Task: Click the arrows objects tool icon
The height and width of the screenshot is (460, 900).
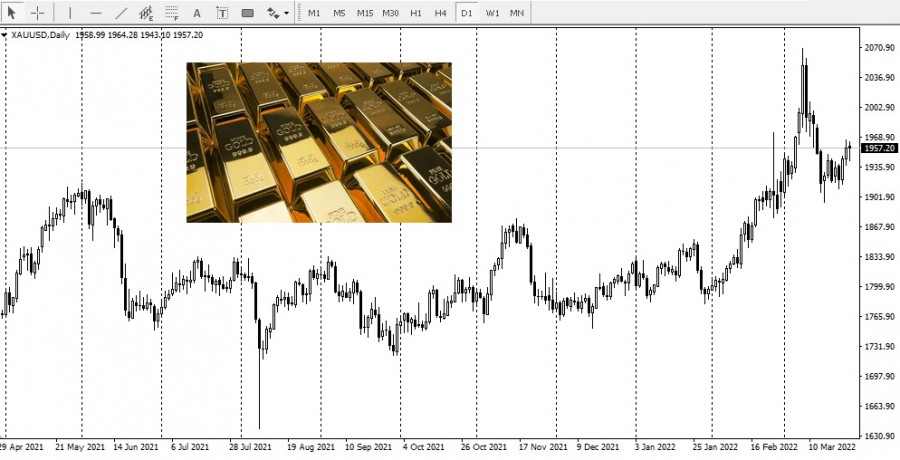Action: pos(273,13)
